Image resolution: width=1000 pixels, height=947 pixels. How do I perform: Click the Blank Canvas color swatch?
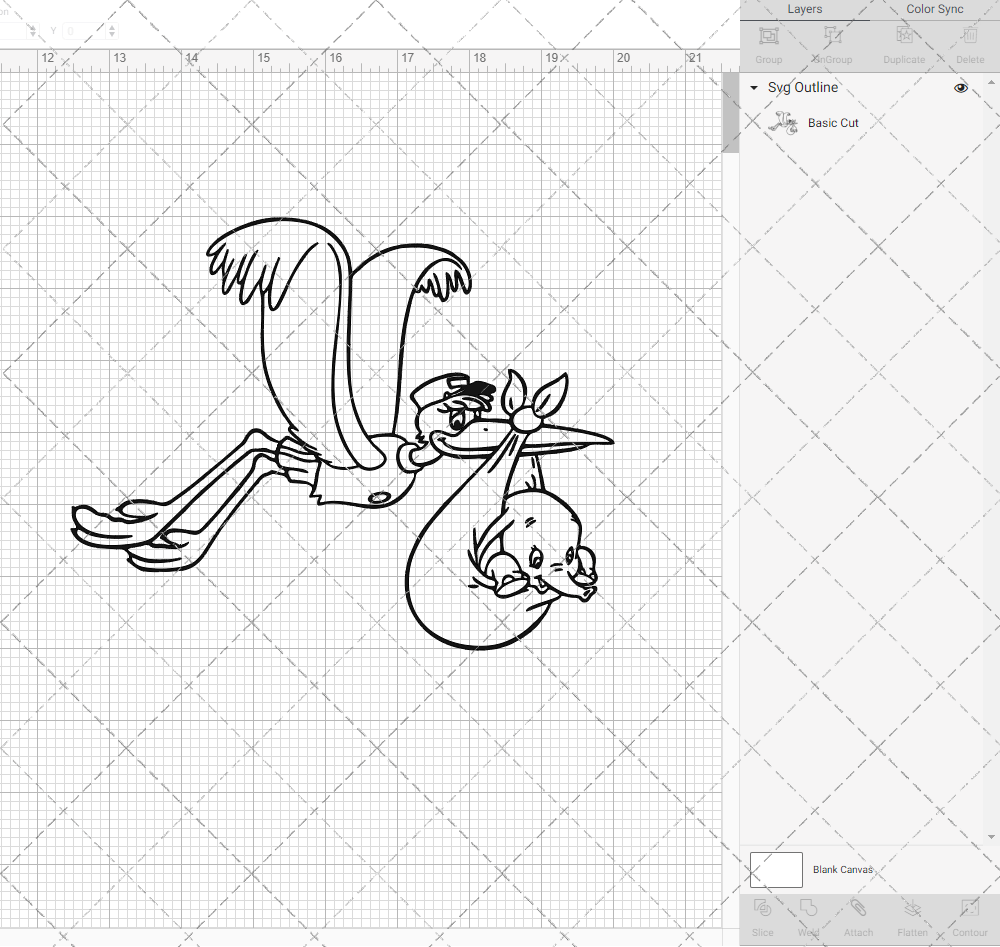pos(776,869)
